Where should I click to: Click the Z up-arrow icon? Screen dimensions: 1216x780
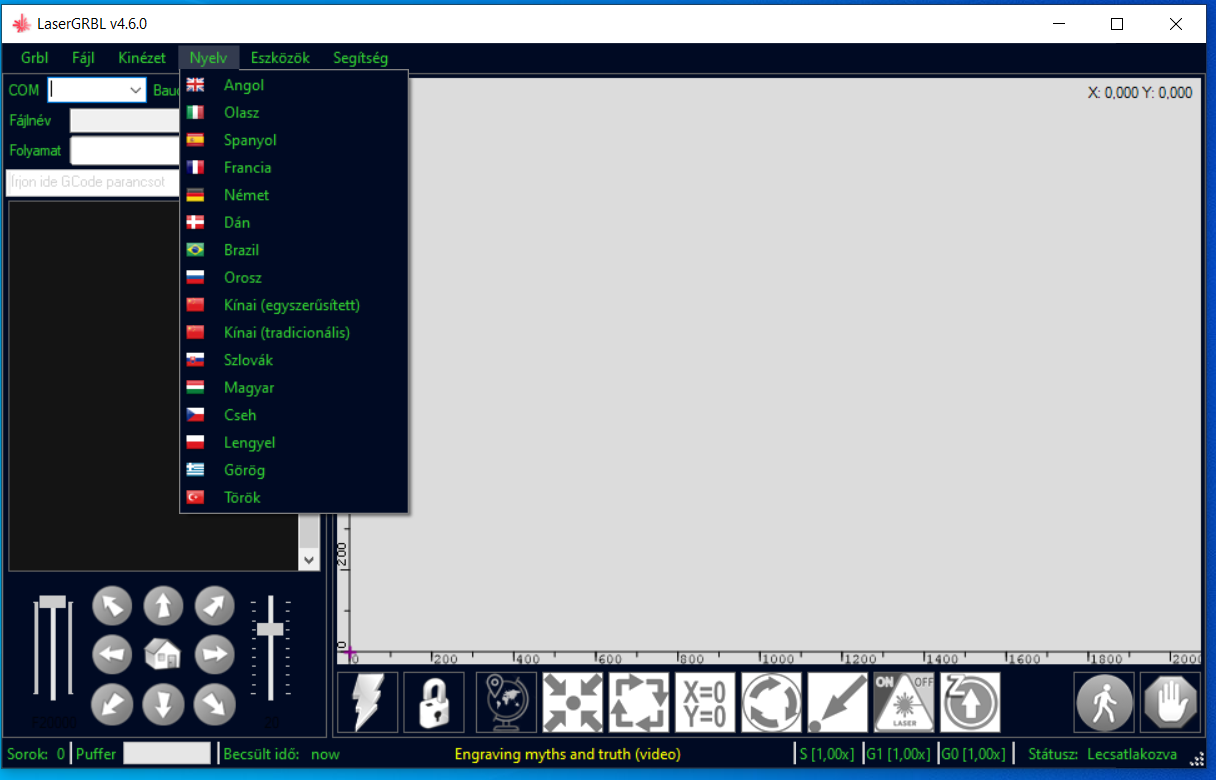coord(970,702)
